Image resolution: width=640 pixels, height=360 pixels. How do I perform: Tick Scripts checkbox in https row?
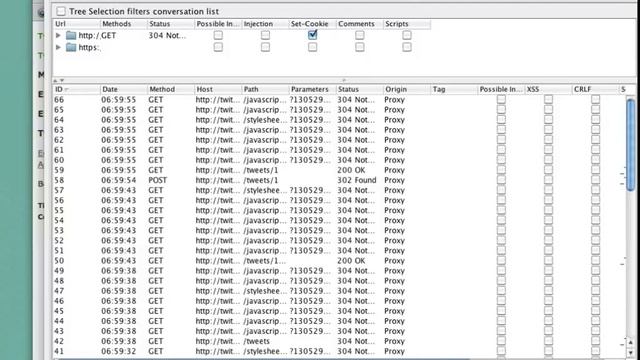[x=407, y=47]
